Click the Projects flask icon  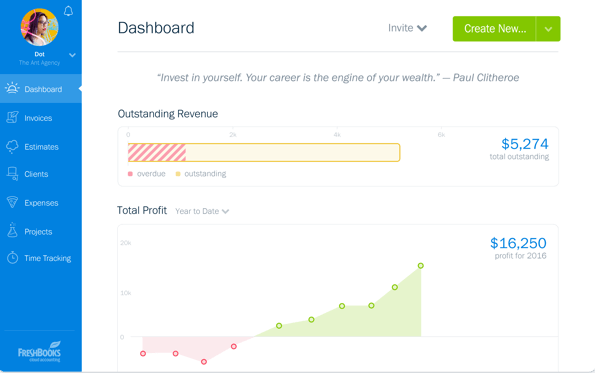click(x=12, y=230)
